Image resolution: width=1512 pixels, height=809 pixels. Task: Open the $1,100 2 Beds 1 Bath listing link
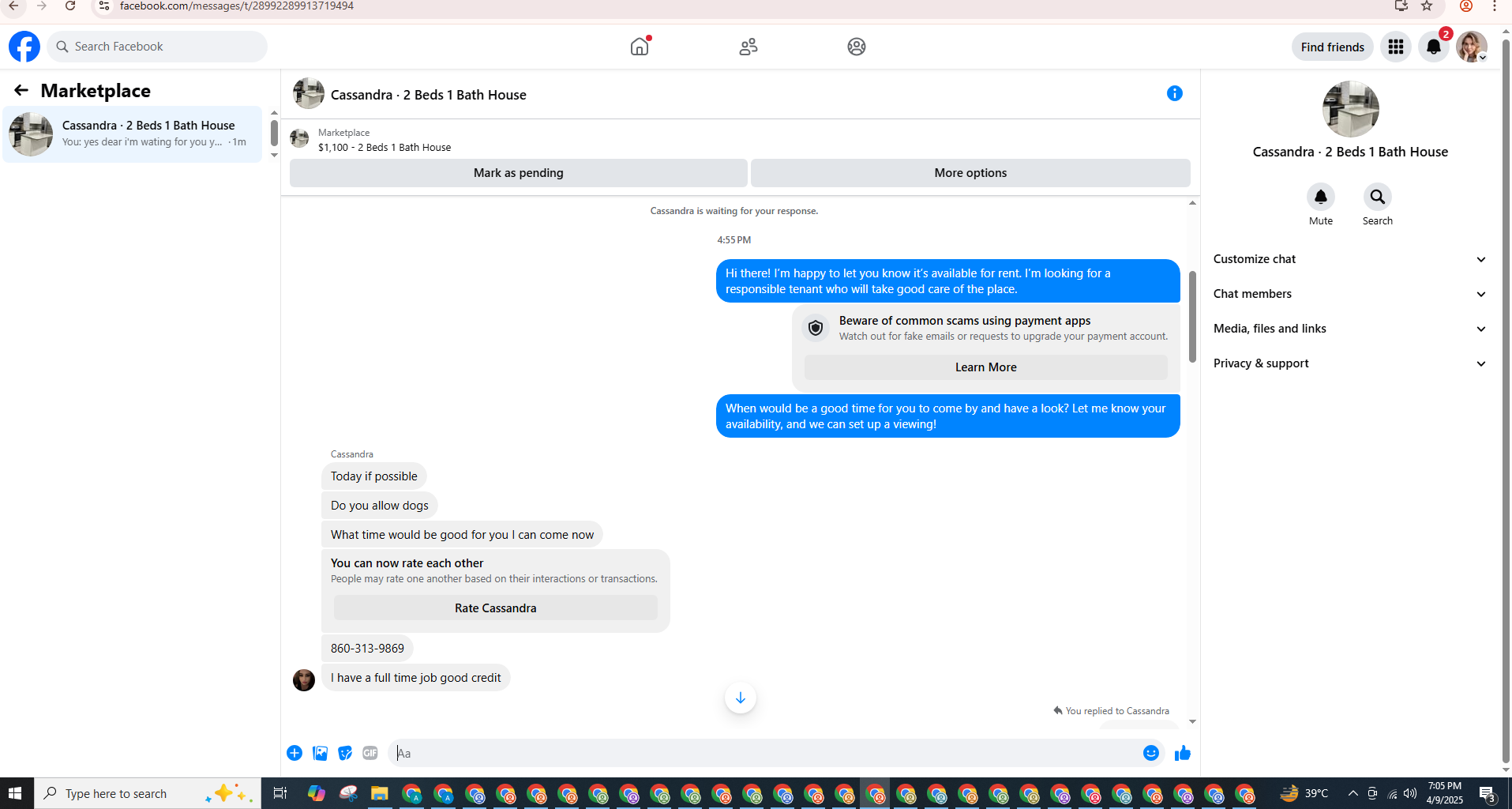pos(385,148)
